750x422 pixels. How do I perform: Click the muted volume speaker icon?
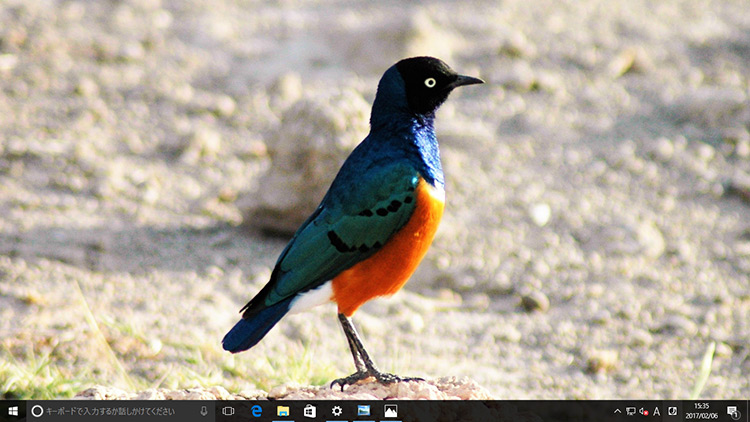(x=643, y=411)
